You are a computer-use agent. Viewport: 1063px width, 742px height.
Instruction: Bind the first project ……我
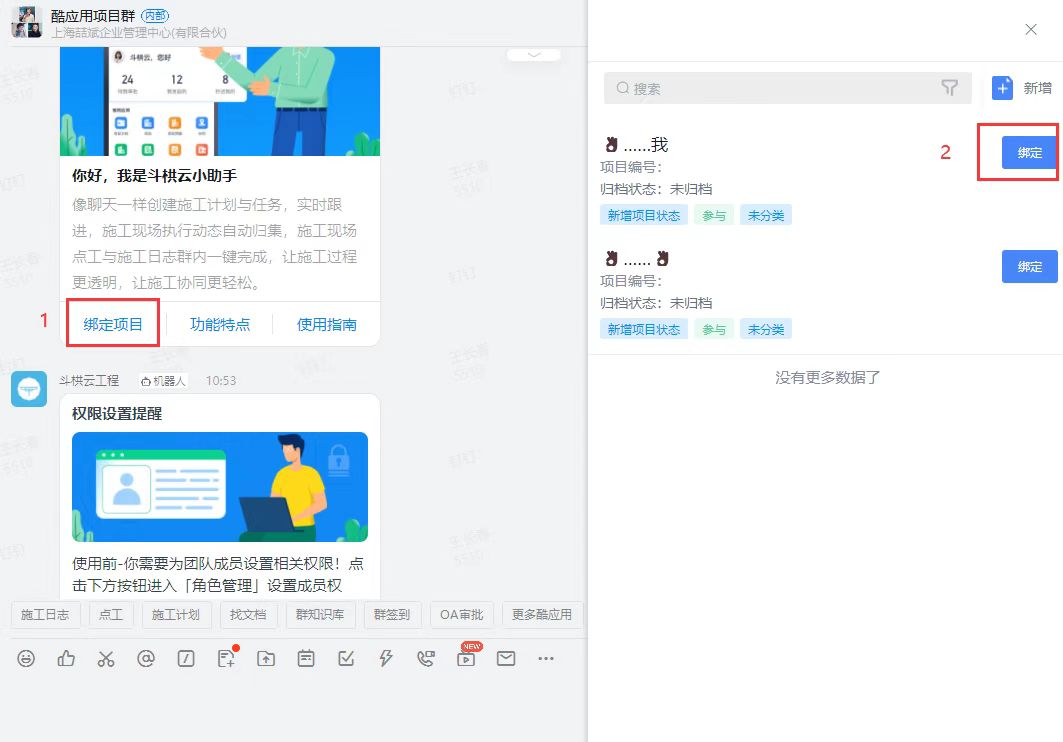point(1029,153)
